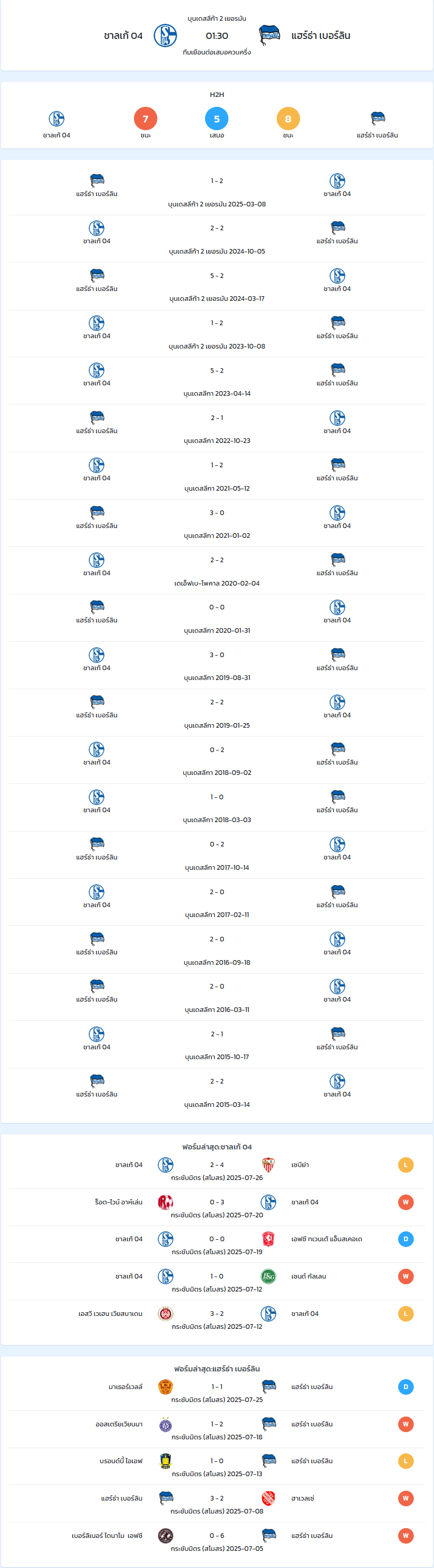Click the D badge for Motherwell match

click(406, 1386)
